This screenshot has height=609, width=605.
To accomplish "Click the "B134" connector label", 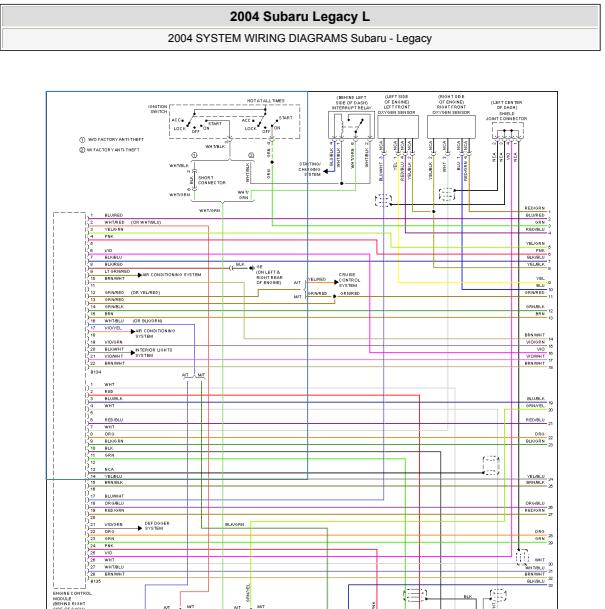I will [96, 372].
